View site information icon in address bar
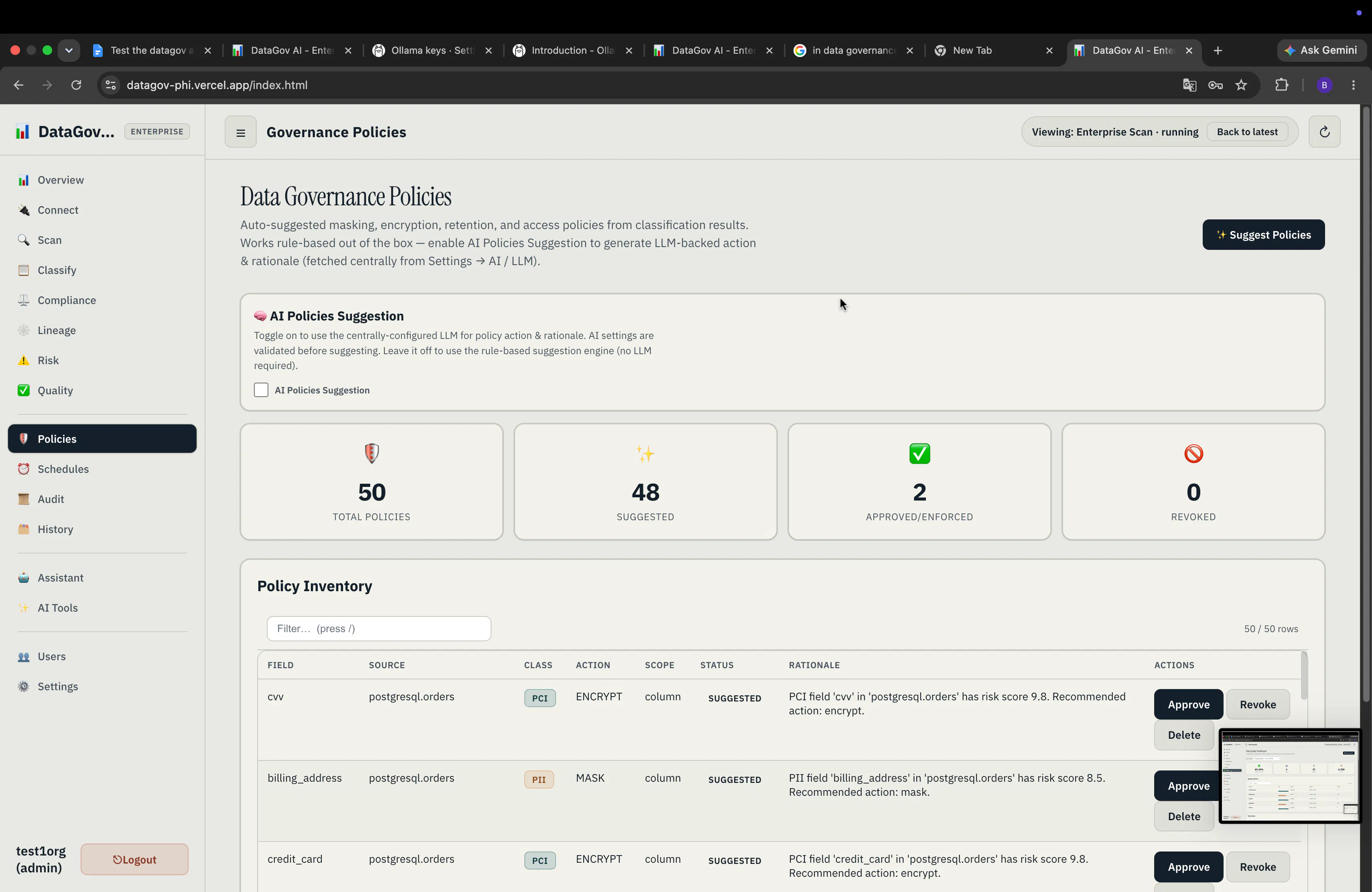Viewport: 1372px width, 892px height. (110, 85)
